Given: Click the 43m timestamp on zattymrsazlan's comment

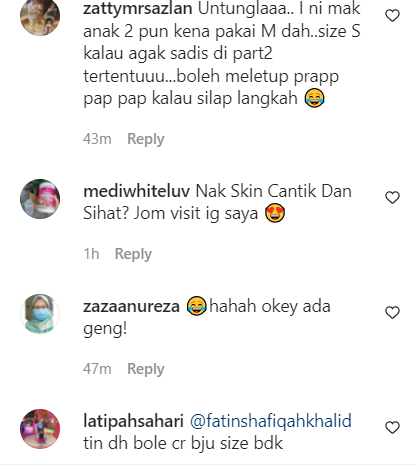Looking at the screenshot, I should click(97, 139).
